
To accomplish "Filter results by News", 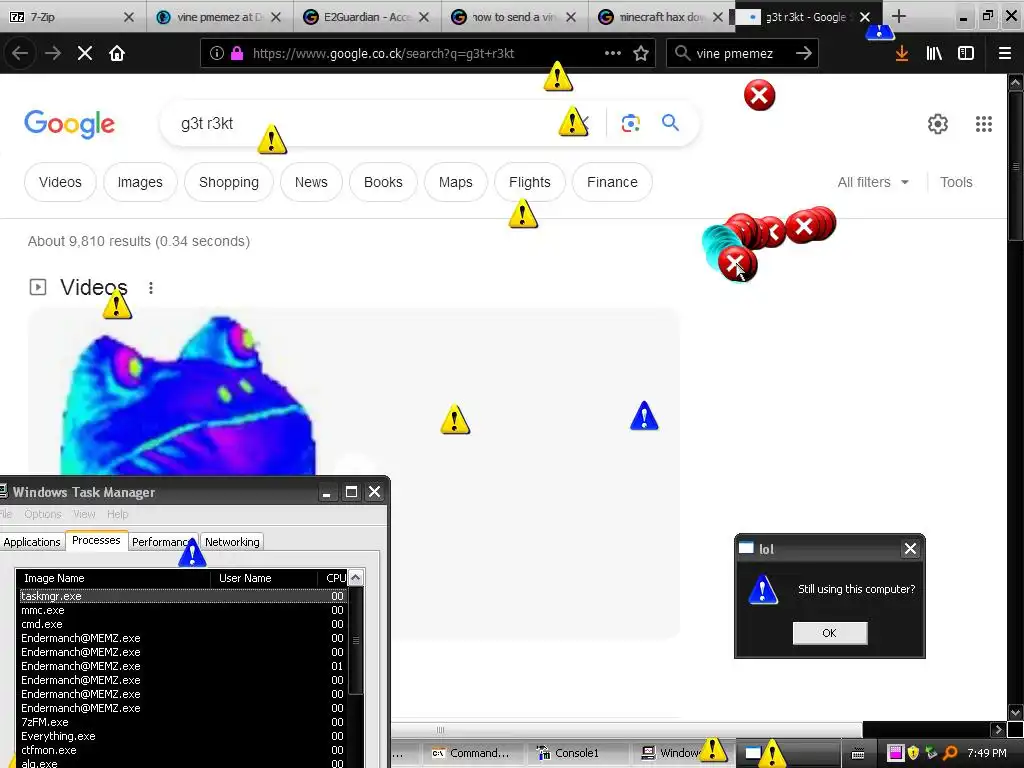I will (311, 182).
